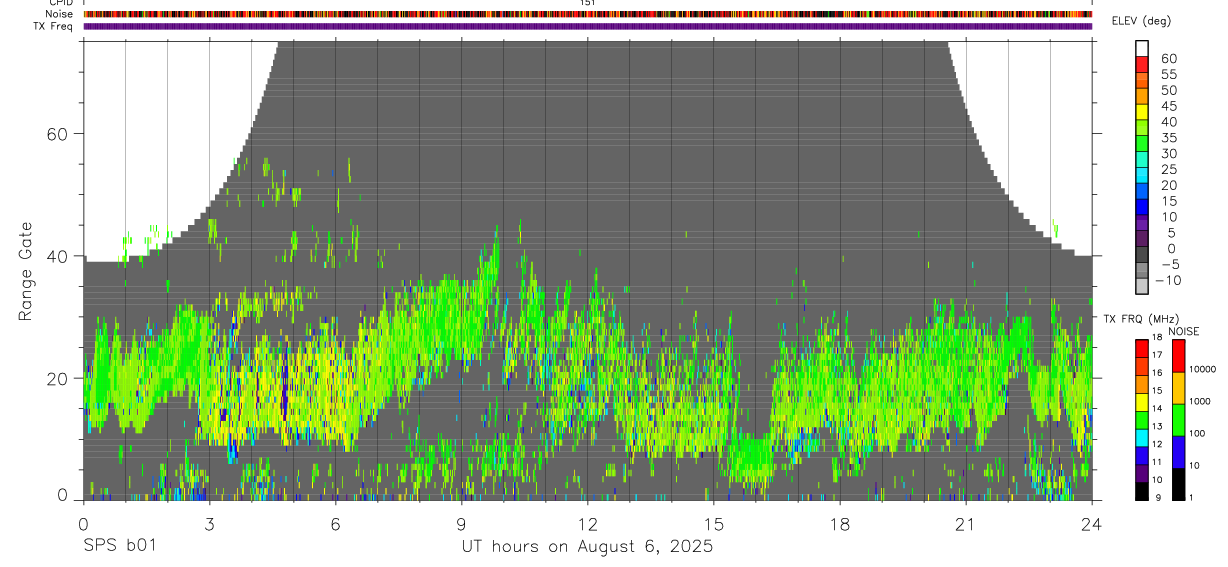Pick the light gray bottom segment of ELEV bar

[x=1142, y=285]
